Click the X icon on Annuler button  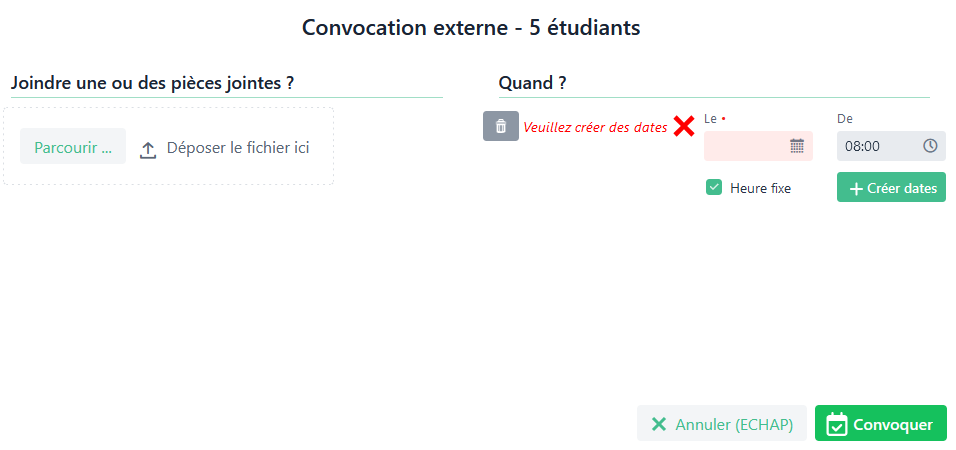[x=659, y=424]
